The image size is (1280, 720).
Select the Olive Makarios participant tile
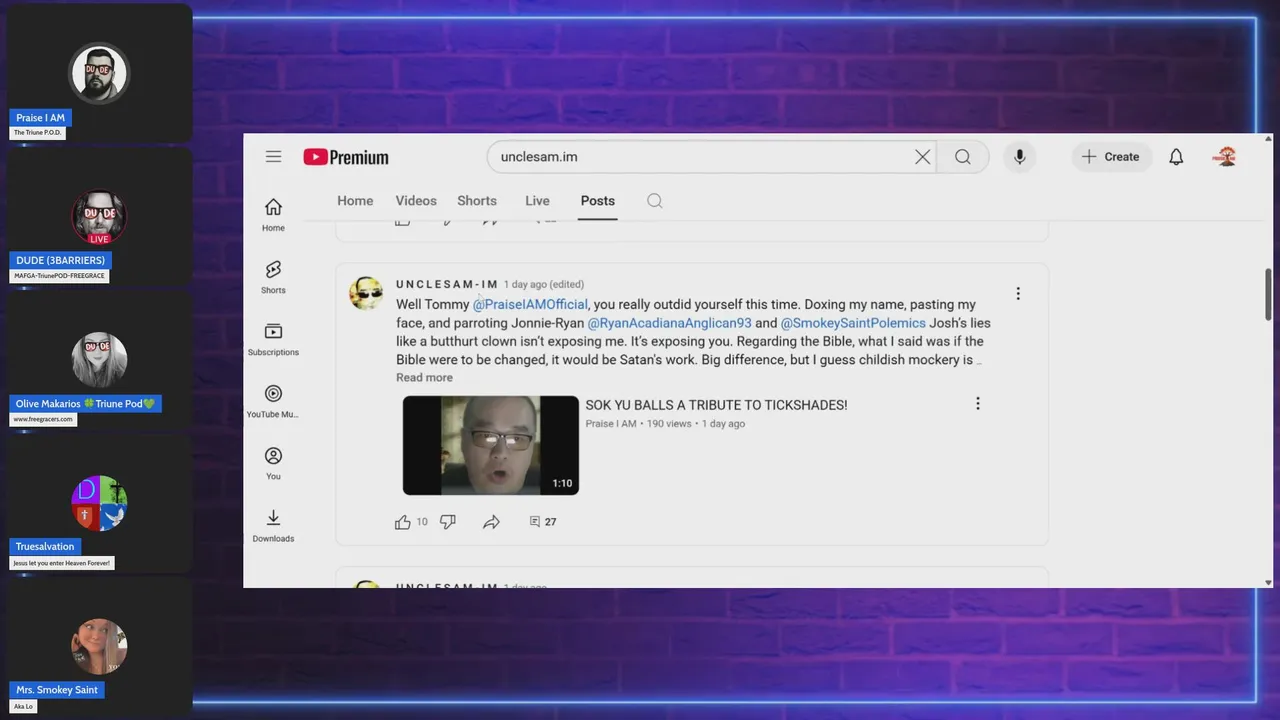pyautogui.click(x=99, y=360)
